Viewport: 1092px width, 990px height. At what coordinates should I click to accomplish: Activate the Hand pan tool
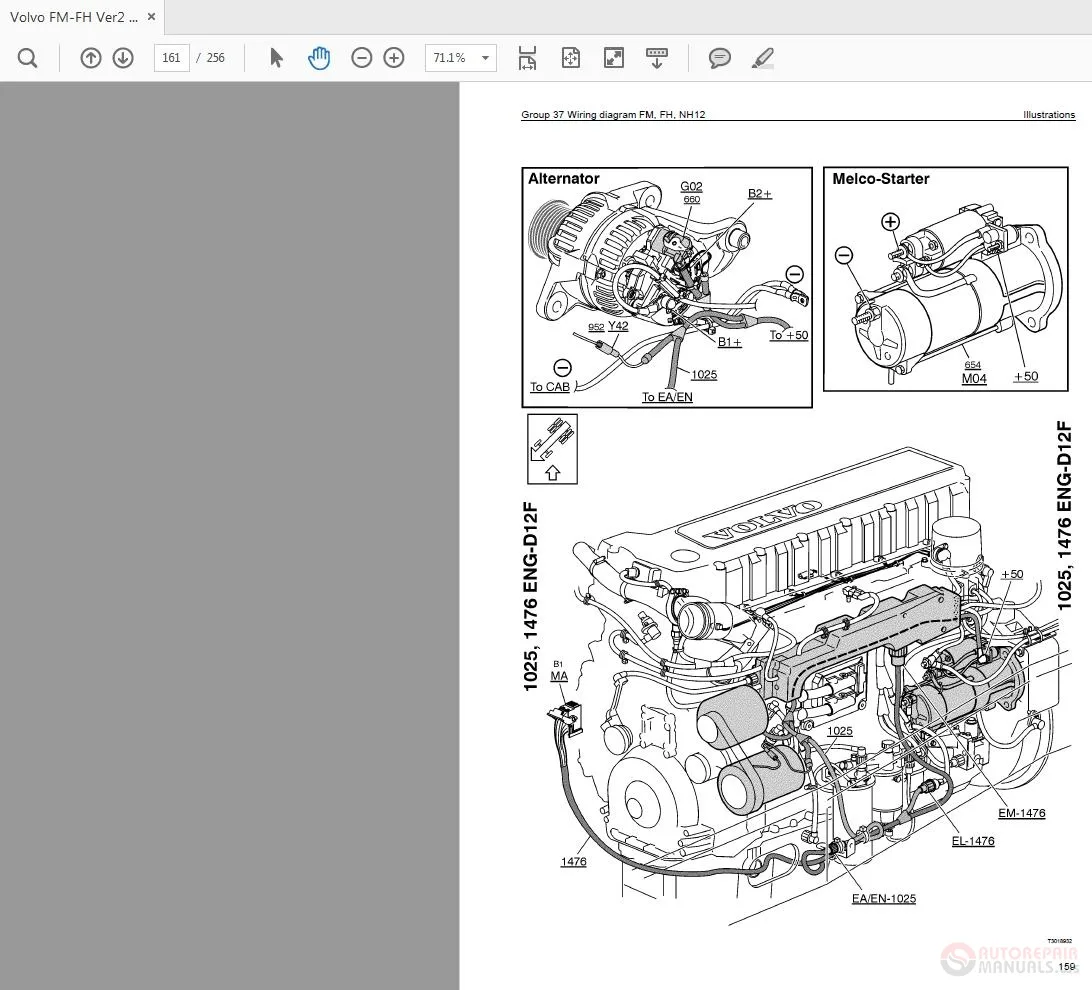(x=319, y=58)
